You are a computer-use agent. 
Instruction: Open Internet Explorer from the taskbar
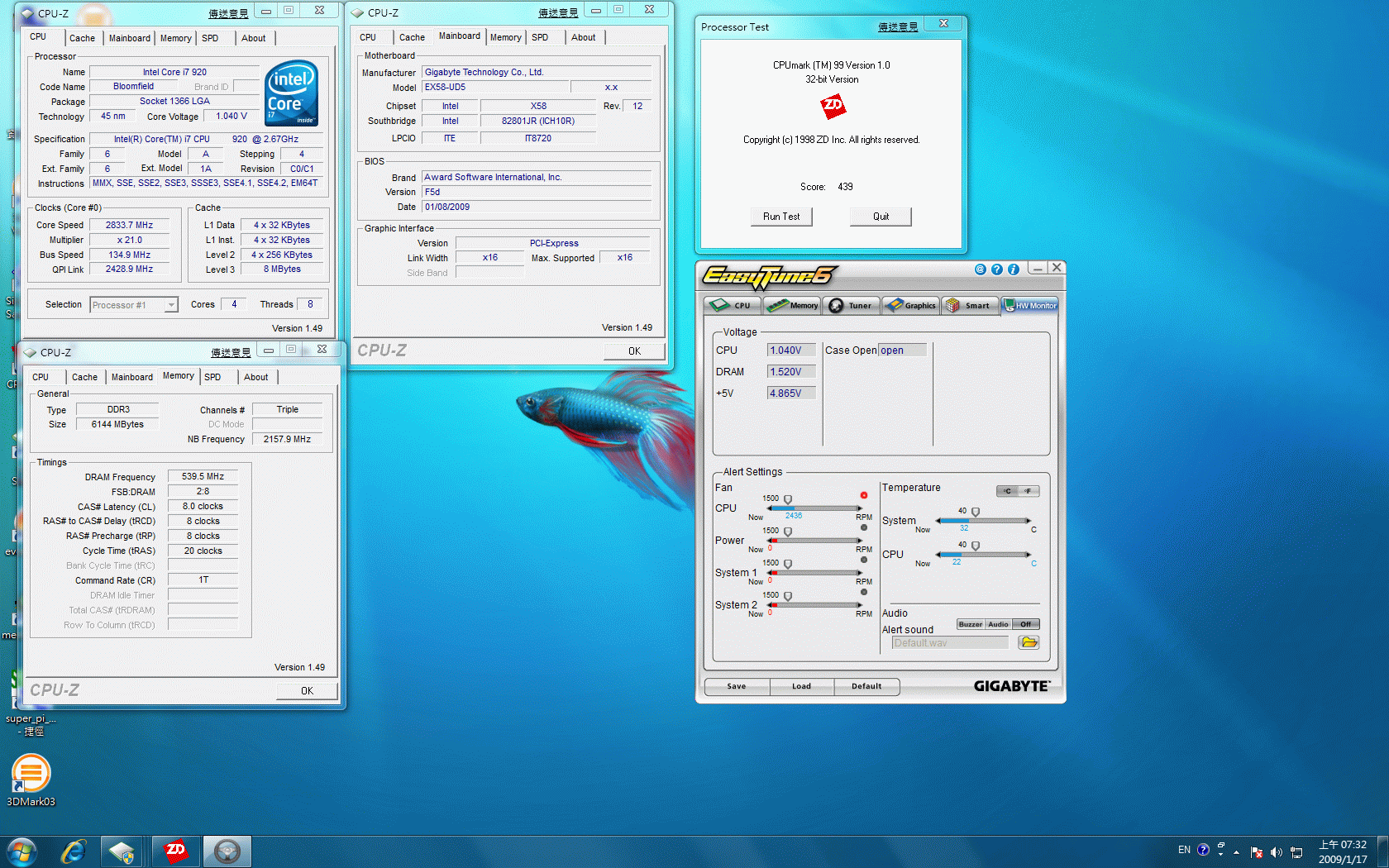click(x=74, y=851)
